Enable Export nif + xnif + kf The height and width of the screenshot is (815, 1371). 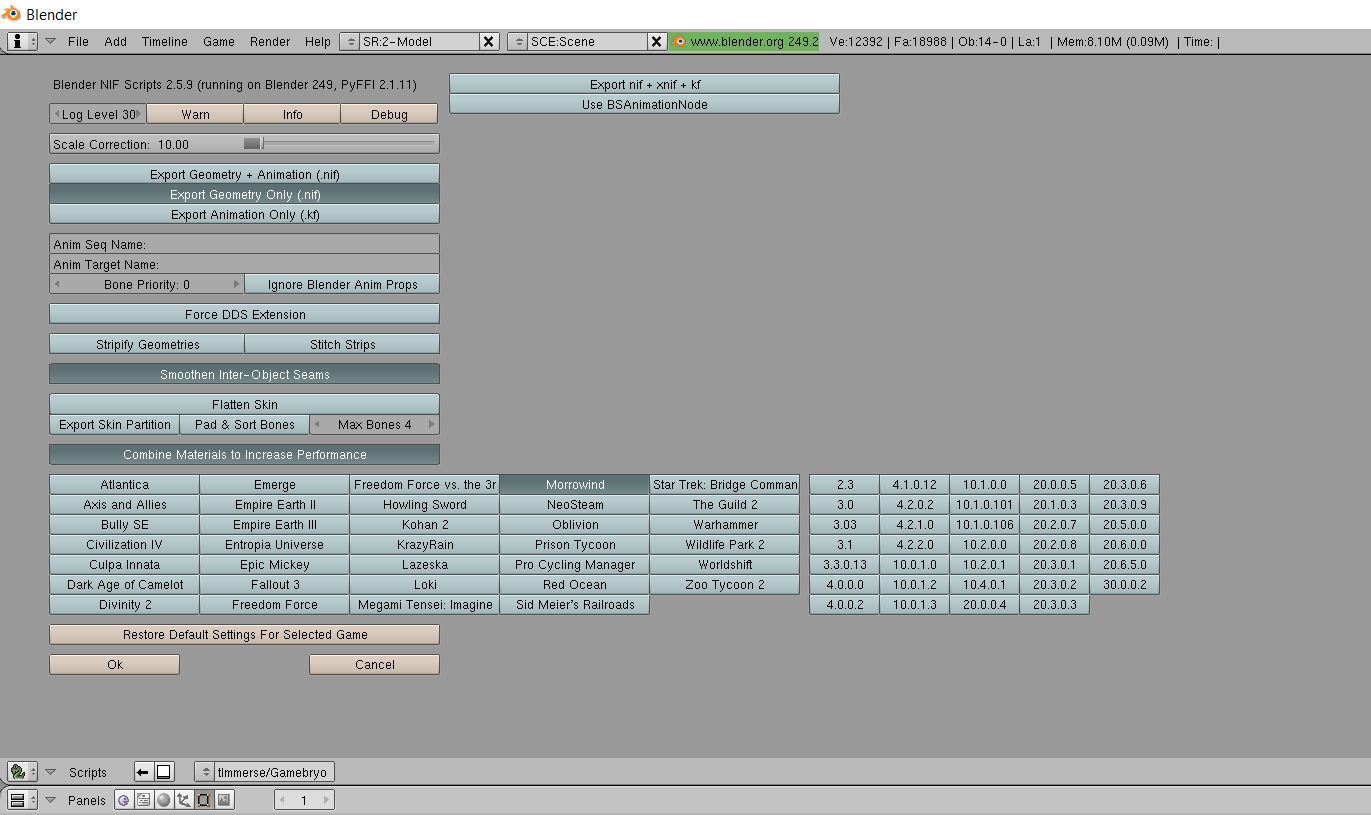point(644,84)
